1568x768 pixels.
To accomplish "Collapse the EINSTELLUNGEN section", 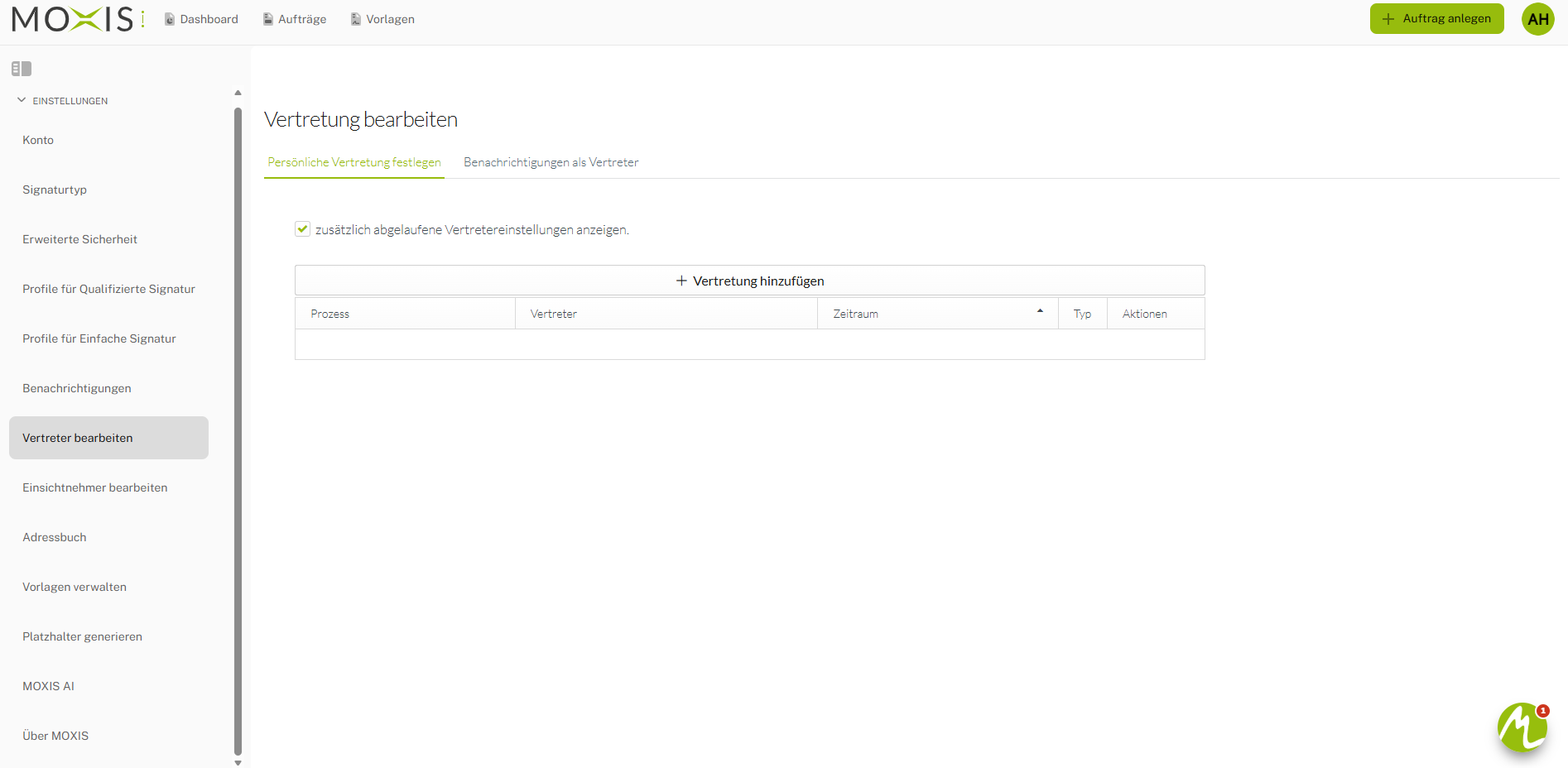I will click(22, 100).
